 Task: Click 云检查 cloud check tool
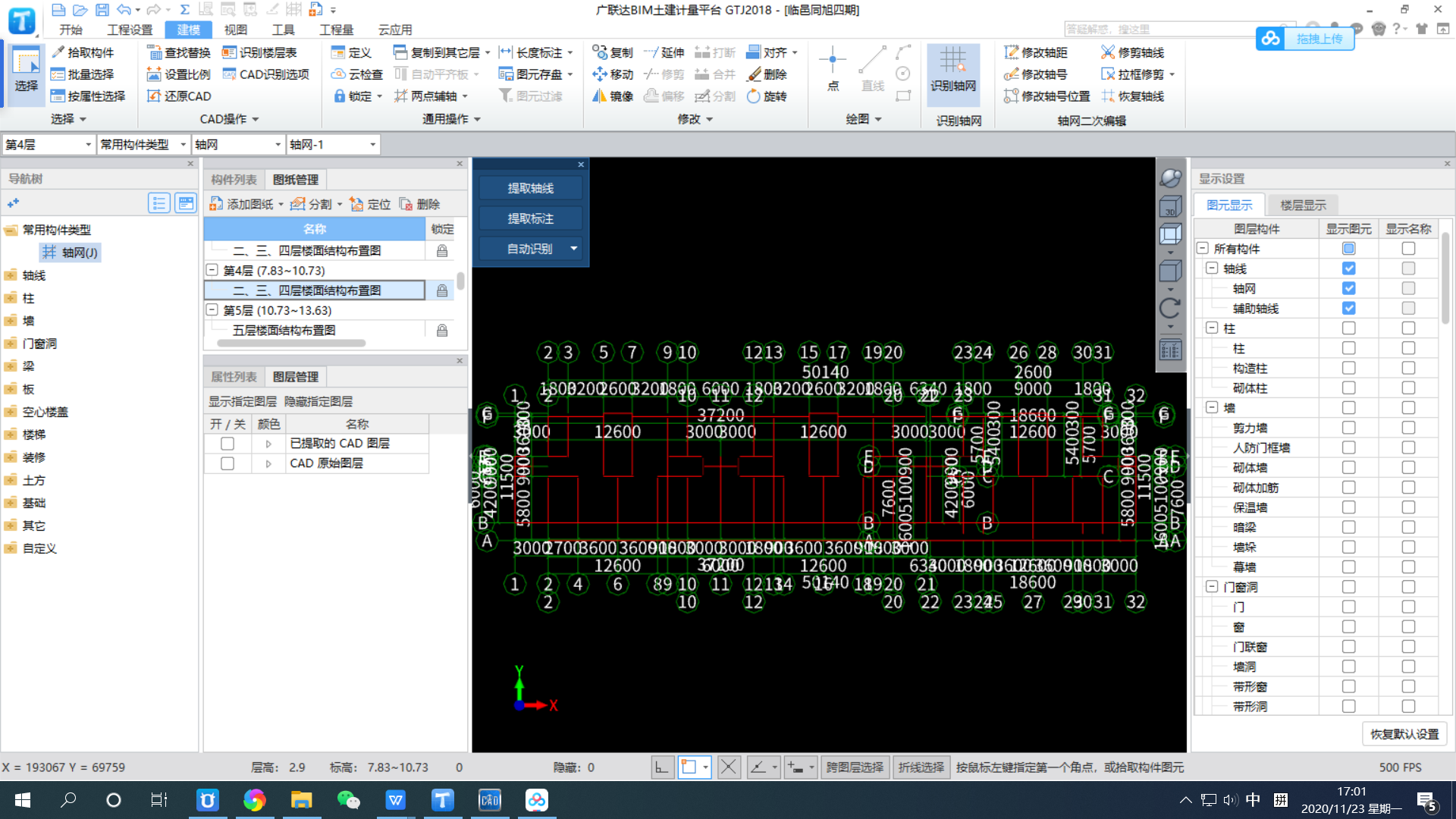coord(357,74)
